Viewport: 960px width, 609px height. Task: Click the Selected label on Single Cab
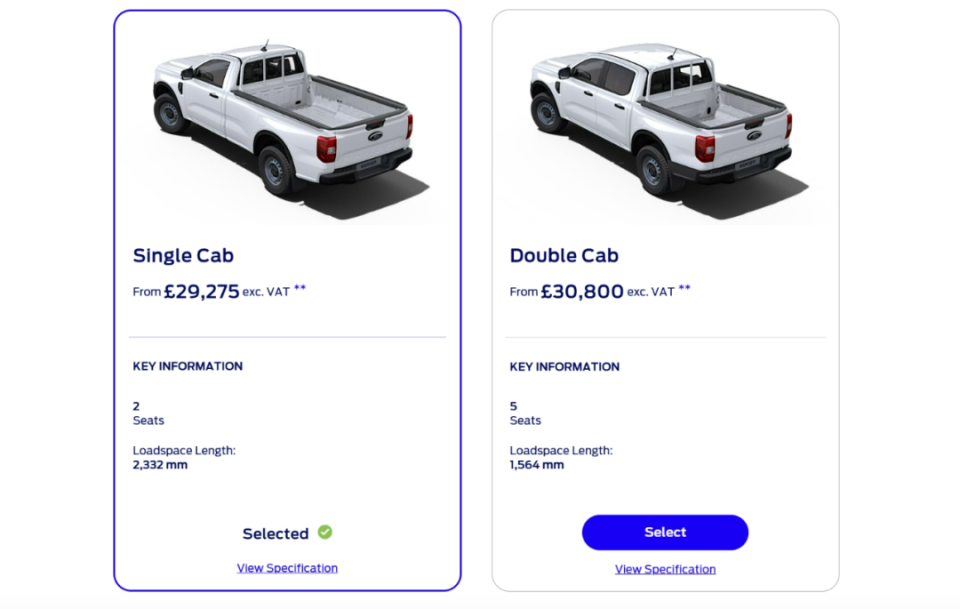tap(276, 534)
